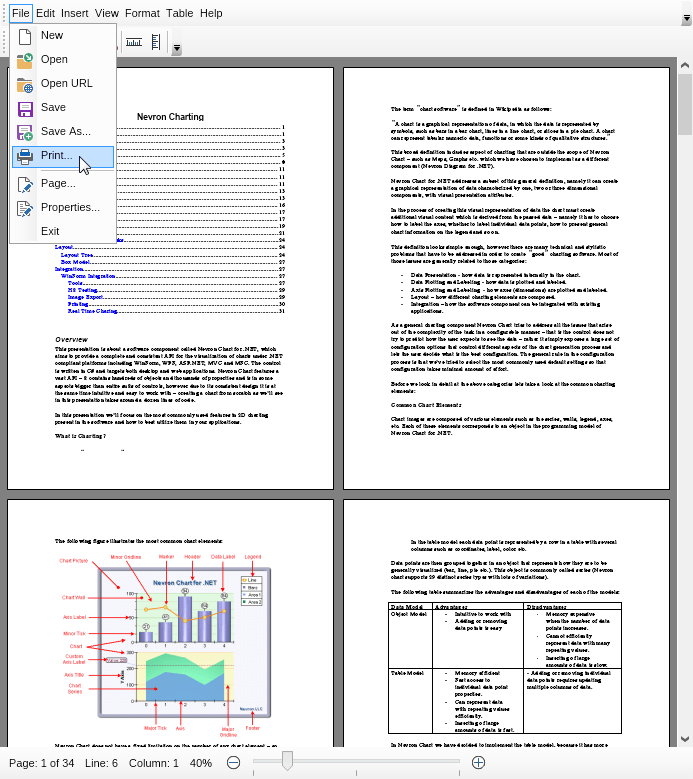Click the zoom in plus icon
Screen dimensions: 693x779
click(x=478, y=763)
